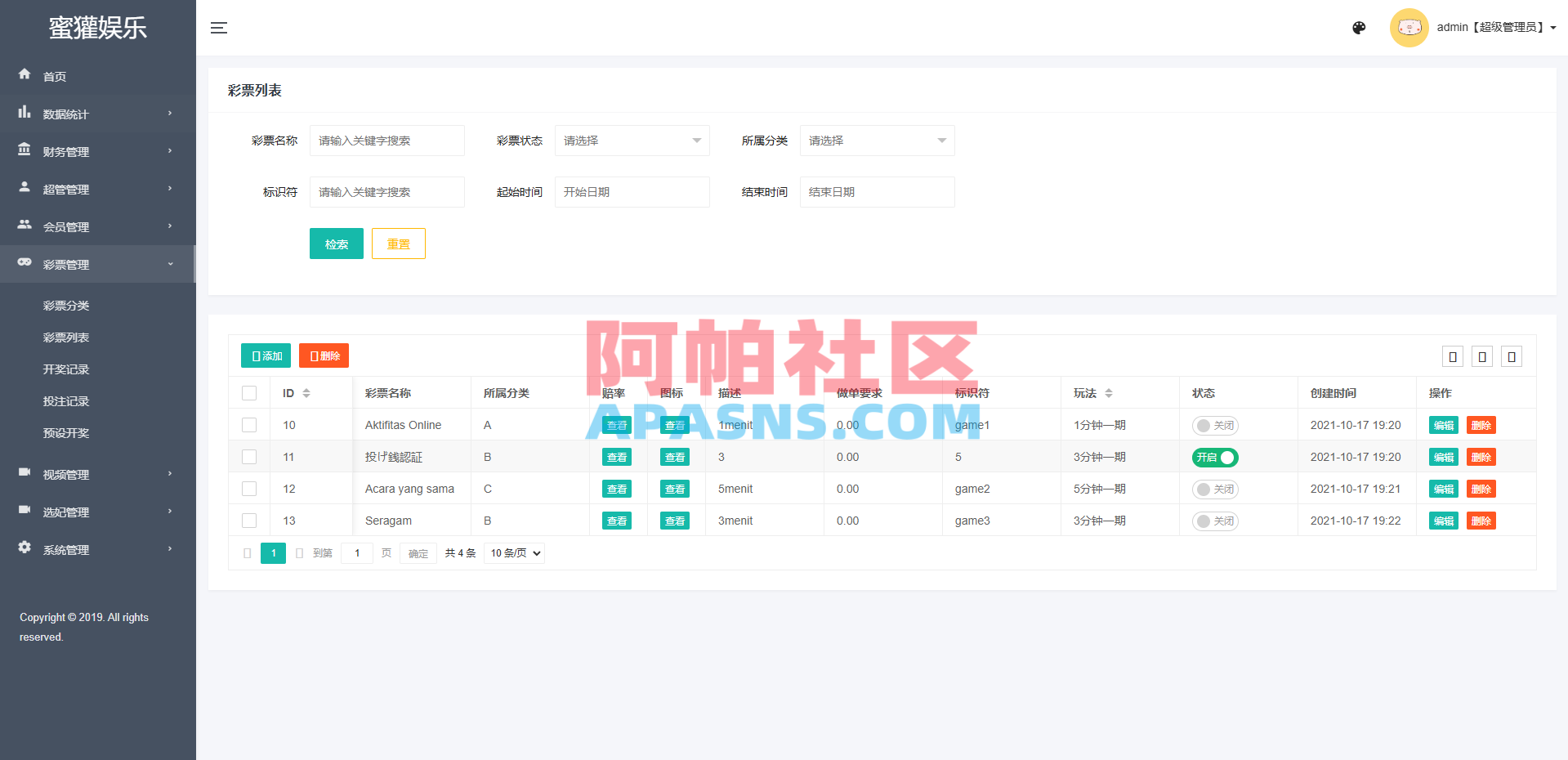
Task: Check the checkbox for row ID 12
Action: pos(249,489)
